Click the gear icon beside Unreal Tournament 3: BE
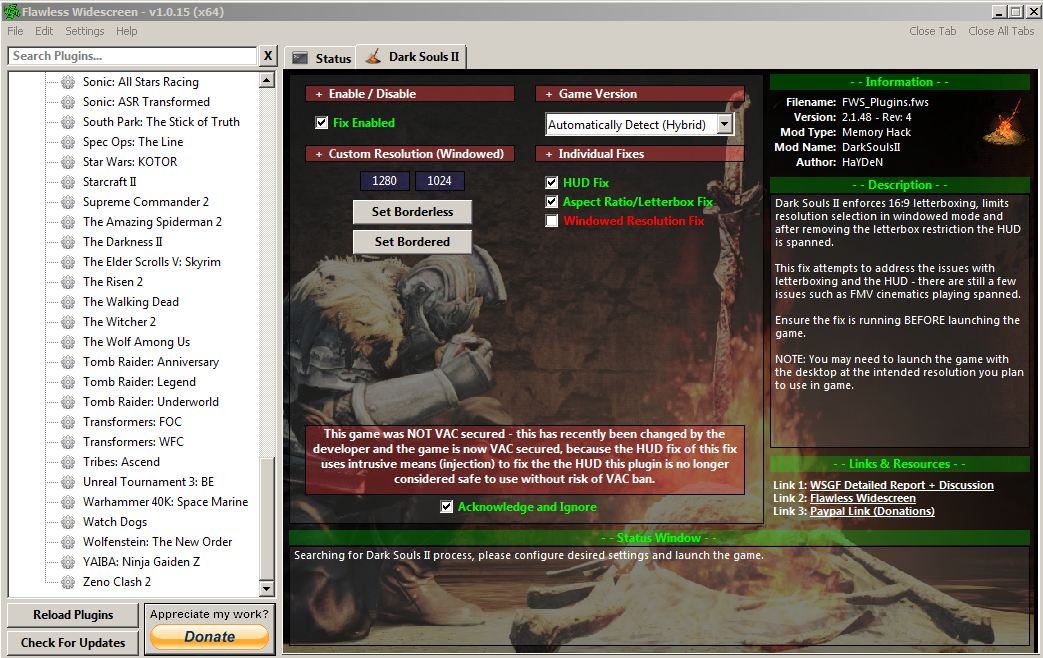The height and width of the screenshot is (658, 1043). (x=68, y=482)
